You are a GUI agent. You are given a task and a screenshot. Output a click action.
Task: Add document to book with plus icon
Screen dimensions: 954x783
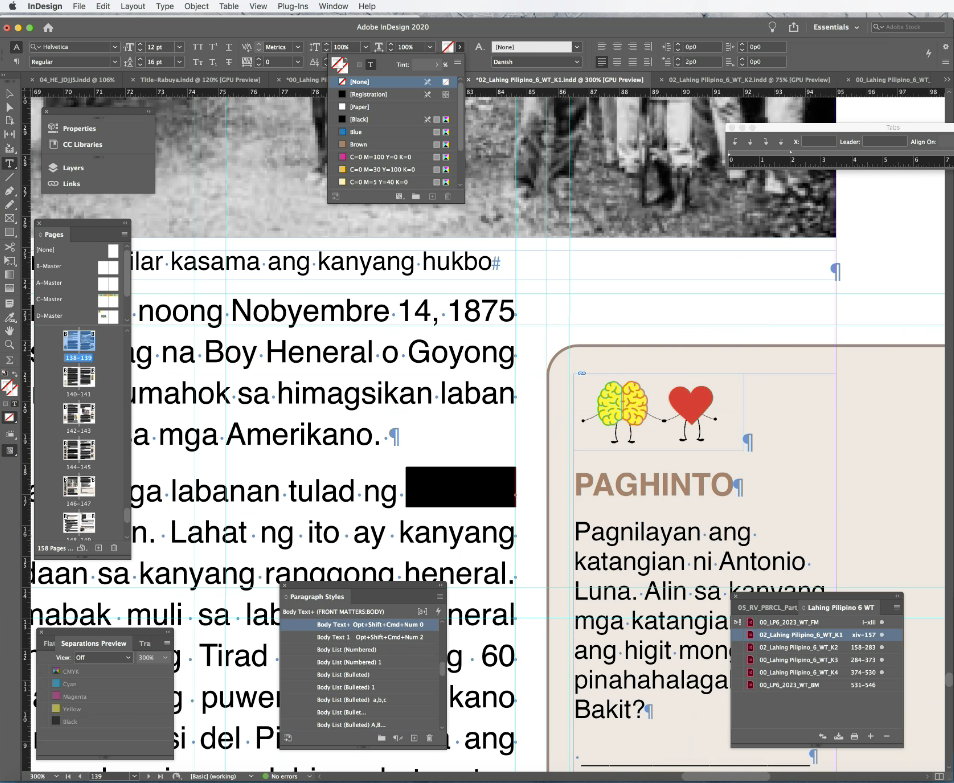[871, 736]
